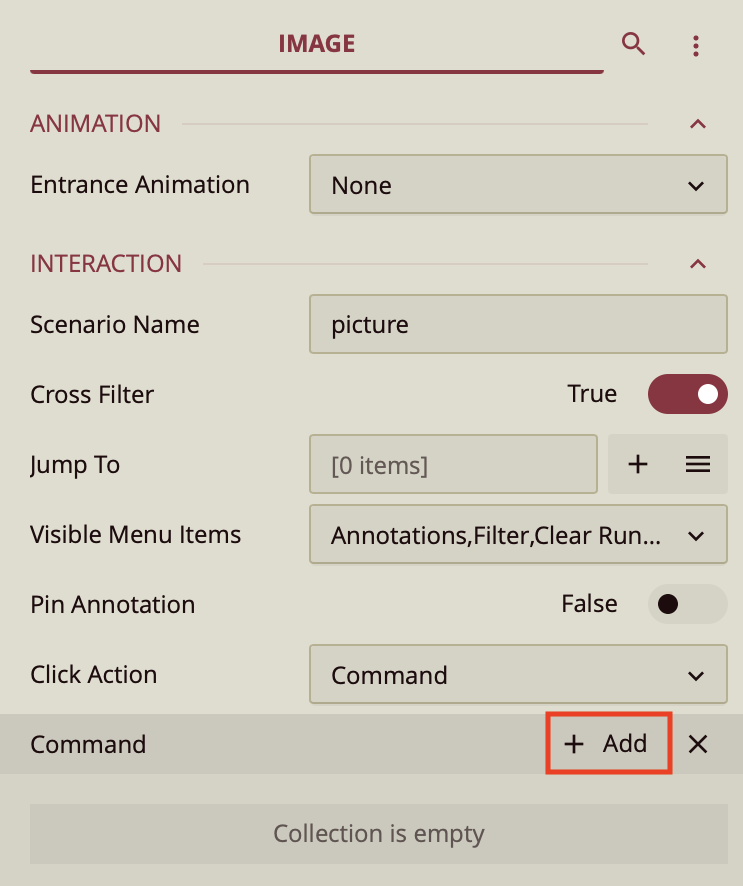Open the search panel with the magnifier icon

coord(634,44)
